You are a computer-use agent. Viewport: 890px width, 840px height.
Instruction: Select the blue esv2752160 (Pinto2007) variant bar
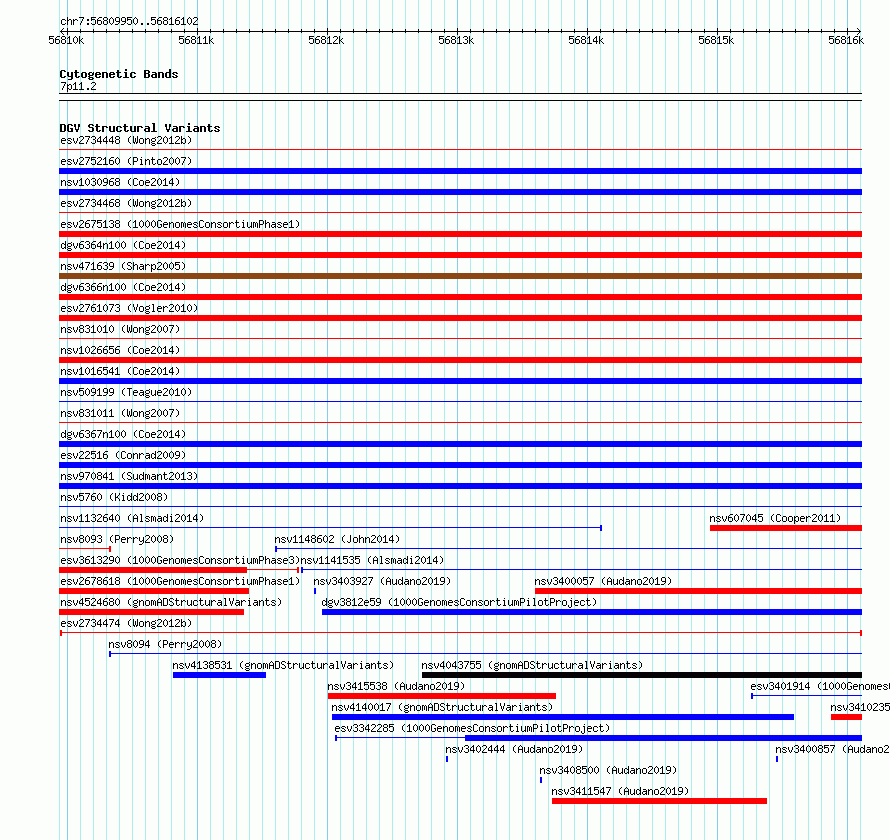coord(460,171)
